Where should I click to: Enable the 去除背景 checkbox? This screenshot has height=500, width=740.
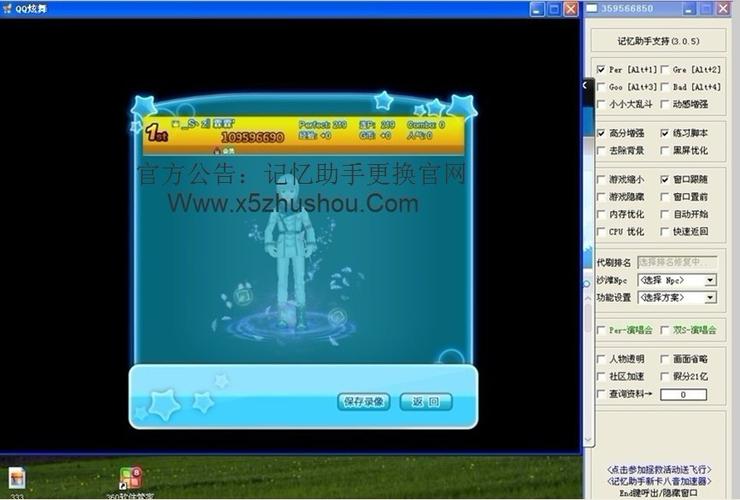click(x=600, y=150)
